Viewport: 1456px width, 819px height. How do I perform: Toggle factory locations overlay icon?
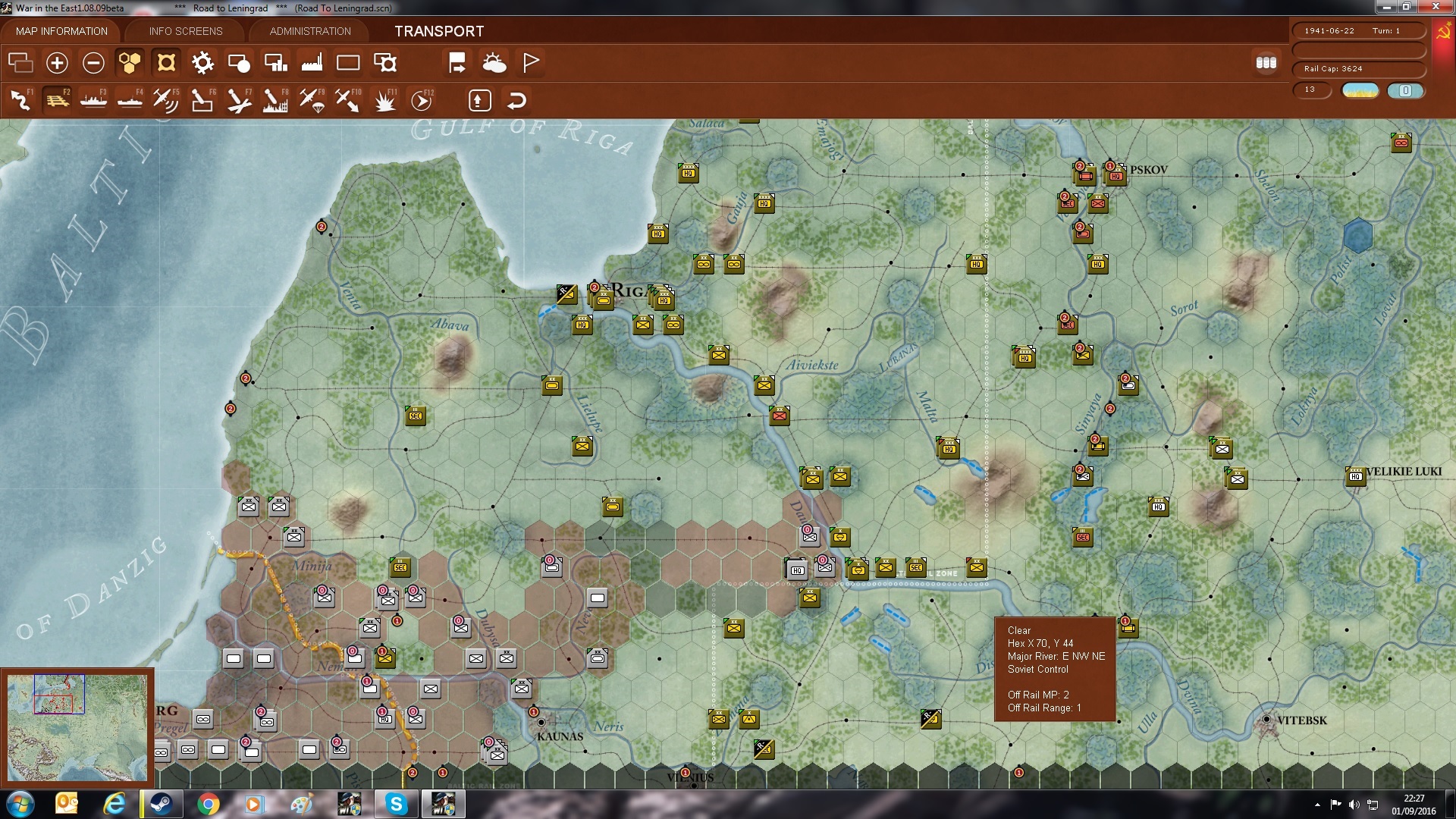pos(312,63)
